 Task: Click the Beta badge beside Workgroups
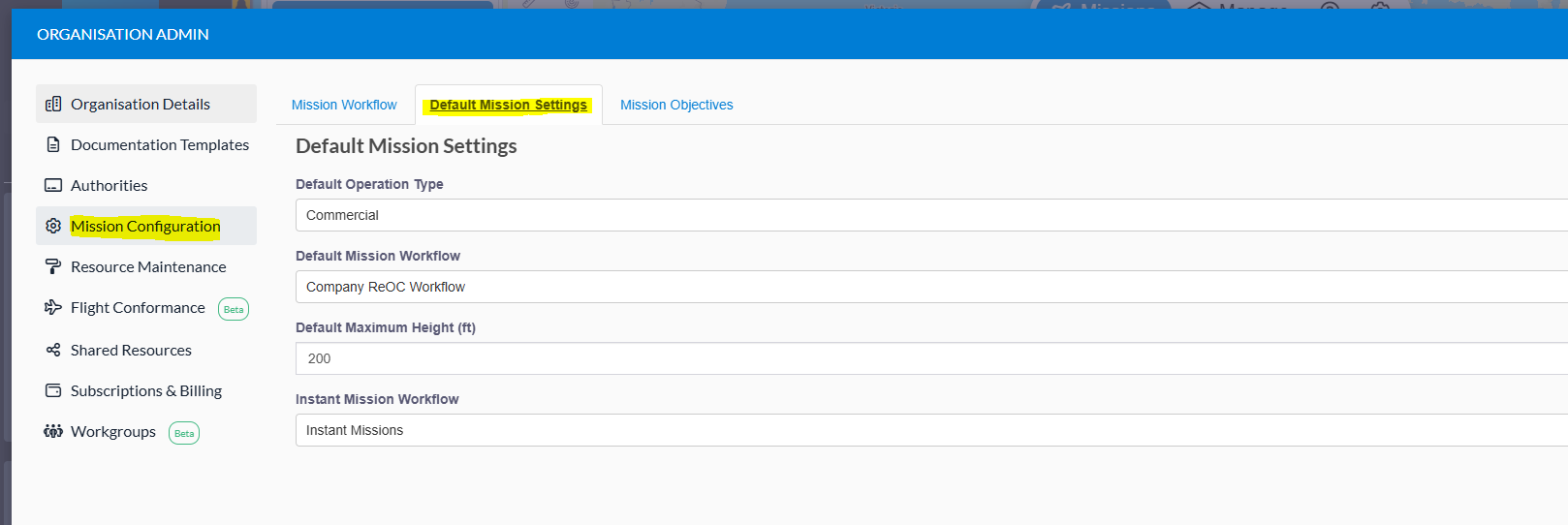point(184,433)
